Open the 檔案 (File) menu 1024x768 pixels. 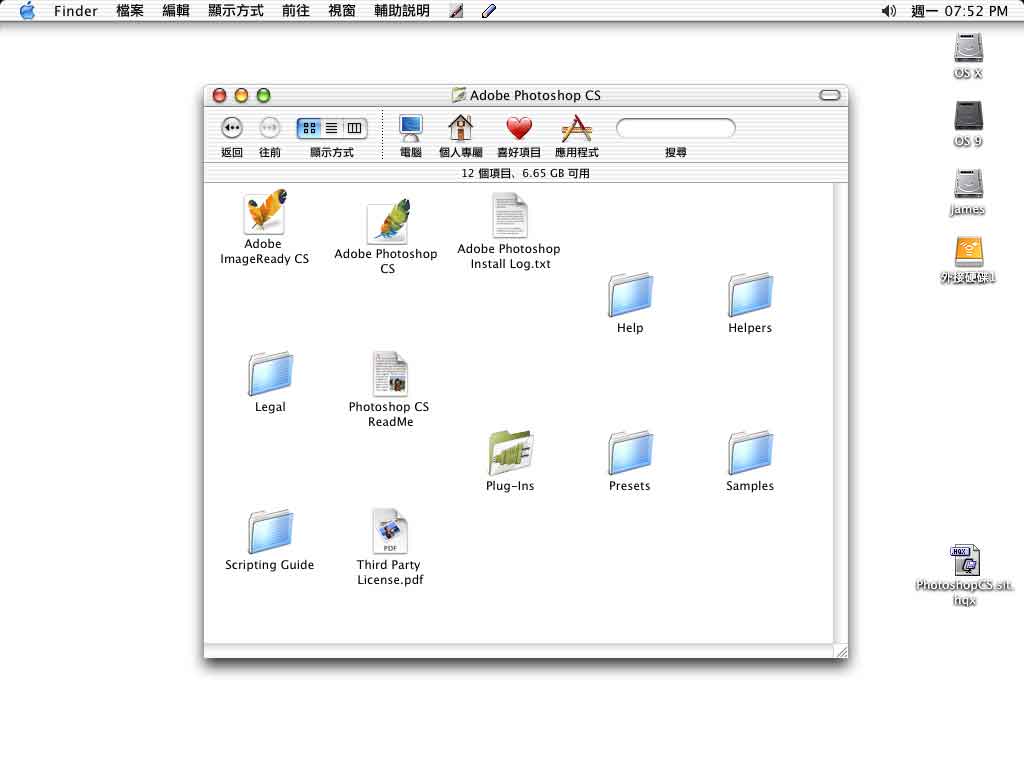(130, 10)
